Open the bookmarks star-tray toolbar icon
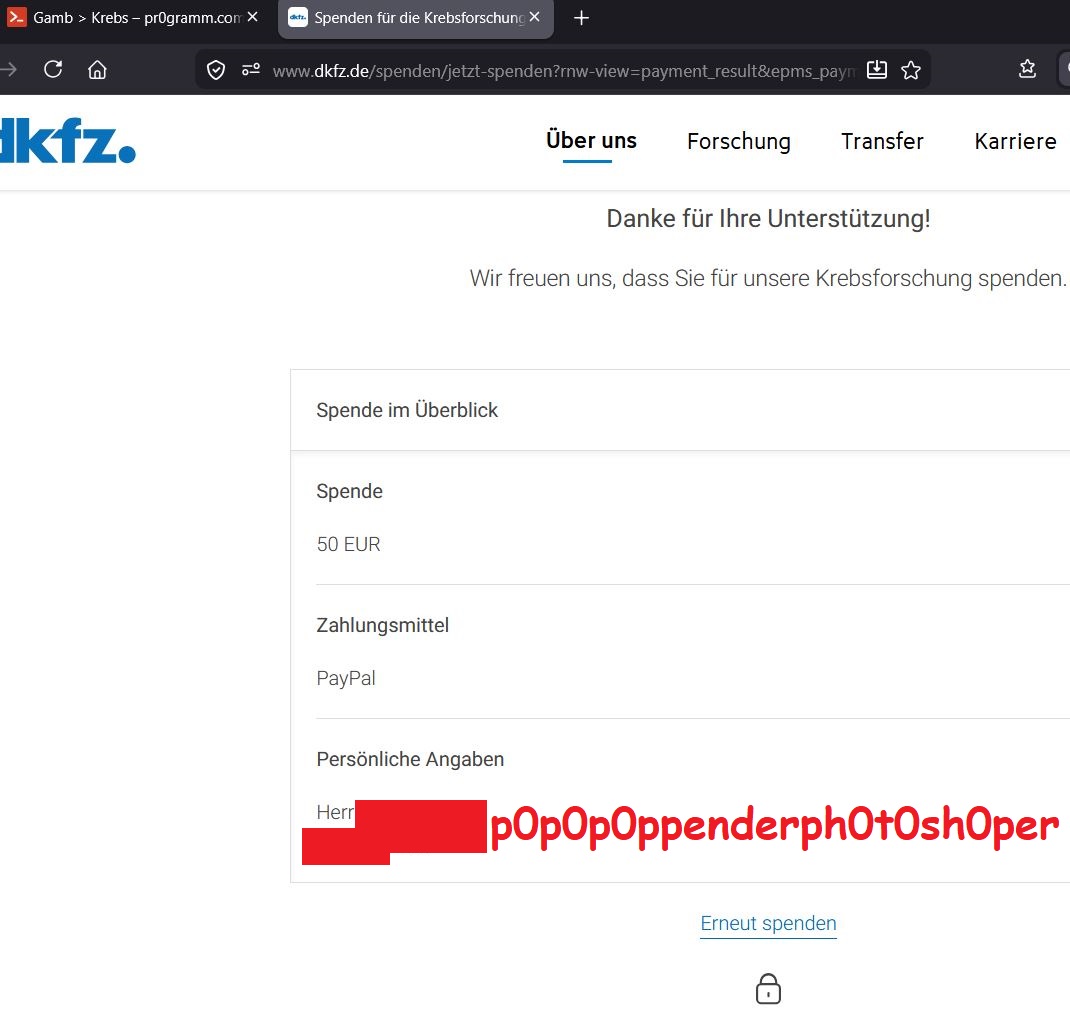The height and width of the screenshot is (1019, 1070). coord(1027,69)
